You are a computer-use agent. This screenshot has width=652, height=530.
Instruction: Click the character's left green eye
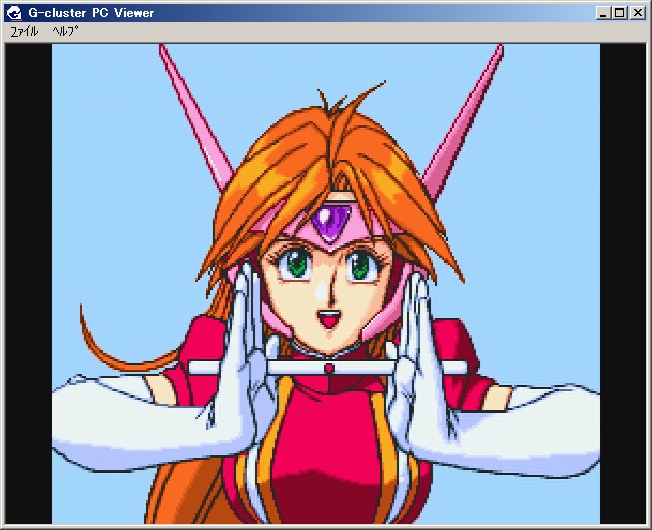294,265
